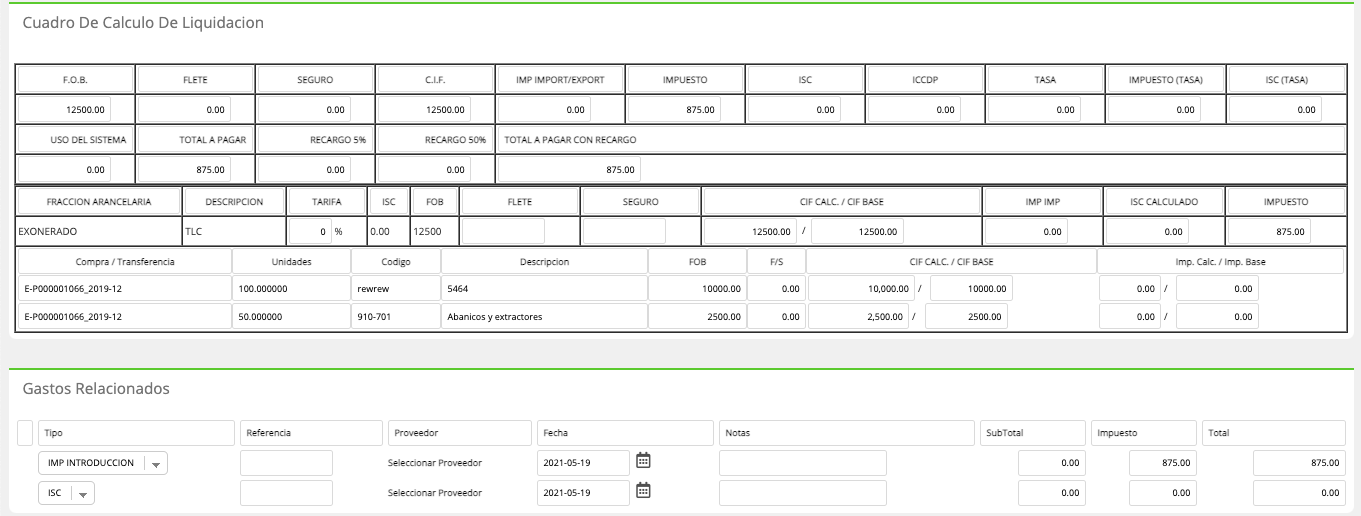
Task: Focus the Fecha field in IMP INTRODUCCION row
Action: (584, 463)
